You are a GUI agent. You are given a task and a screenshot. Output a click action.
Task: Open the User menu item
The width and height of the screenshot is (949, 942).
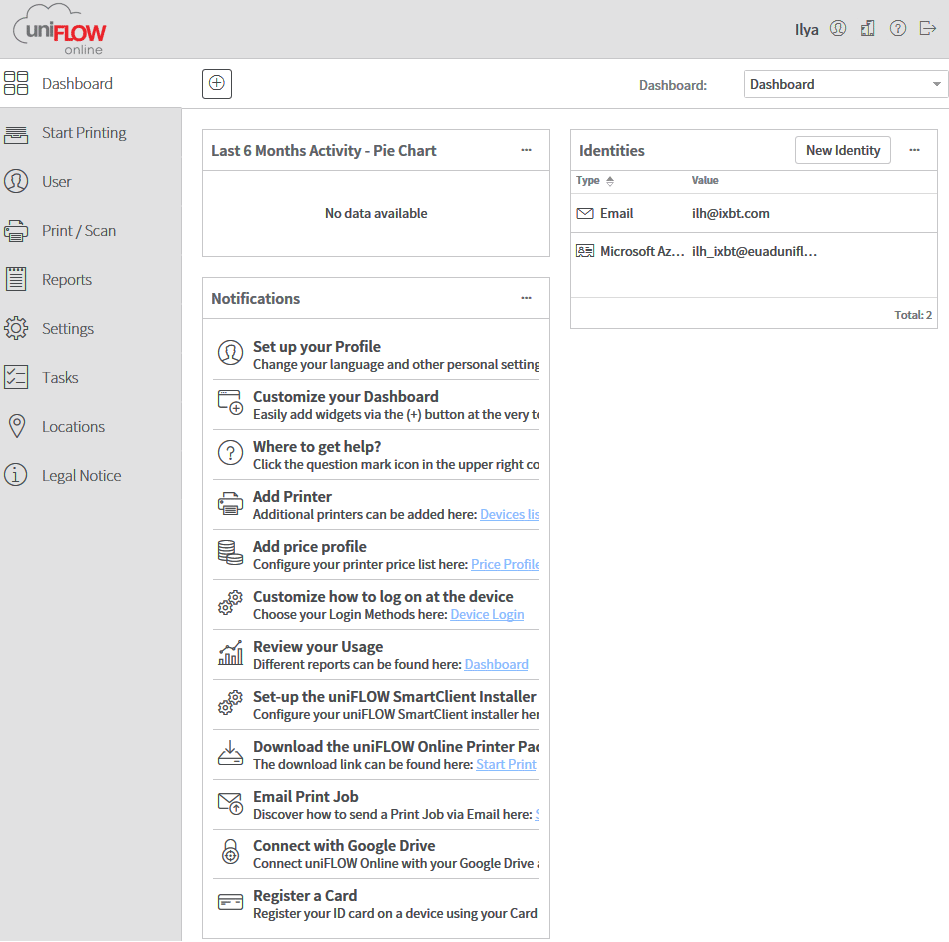[x=91, y=182]
